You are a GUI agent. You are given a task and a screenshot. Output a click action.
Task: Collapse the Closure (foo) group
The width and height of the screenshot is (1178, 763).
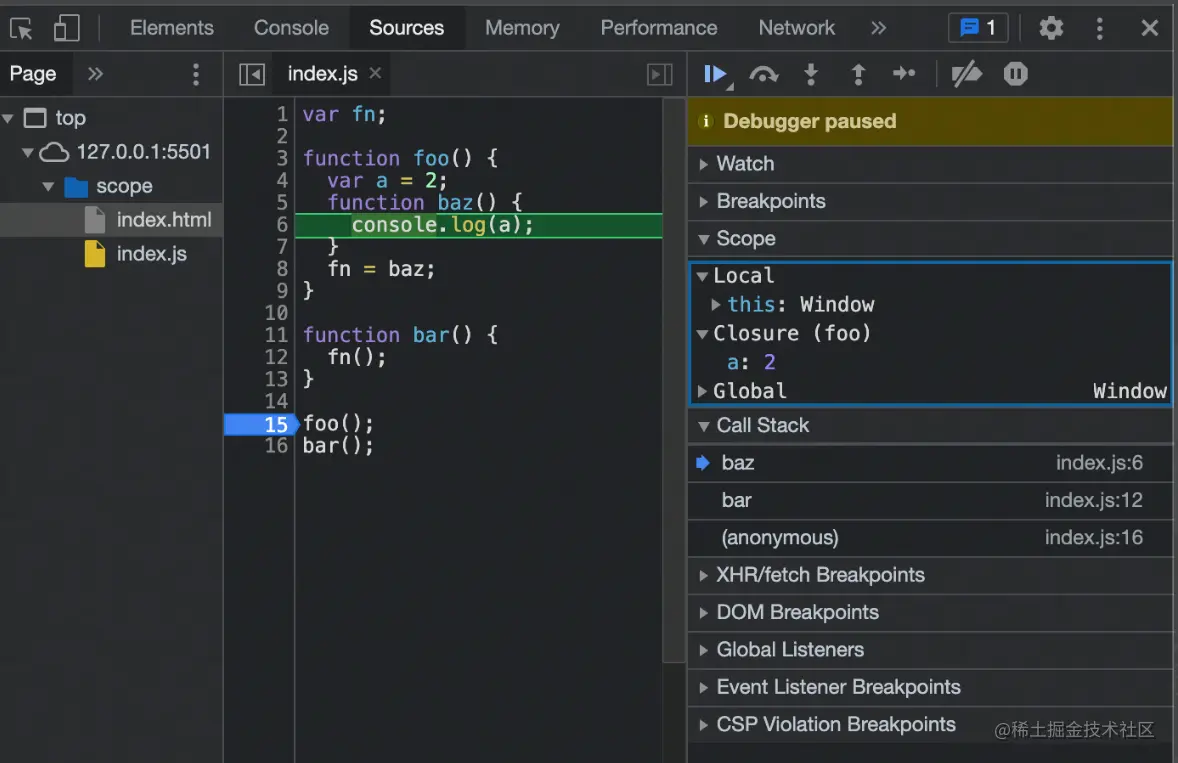coord(702,333)
